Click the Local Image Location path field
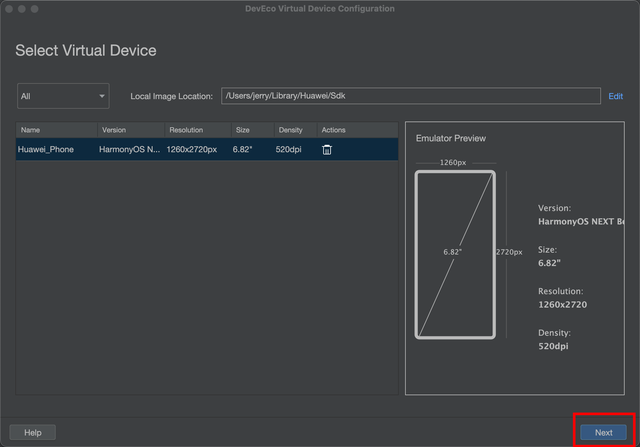Image resolution: width=640 pixels, height=447 pixels. click(411, 96)
